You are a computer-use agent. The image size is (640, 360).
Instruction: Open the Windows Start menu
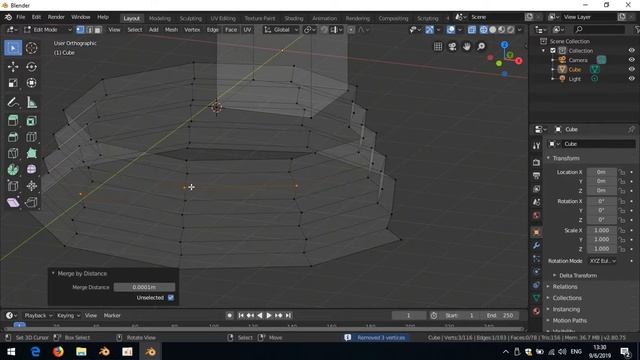[x=11, y=351]
